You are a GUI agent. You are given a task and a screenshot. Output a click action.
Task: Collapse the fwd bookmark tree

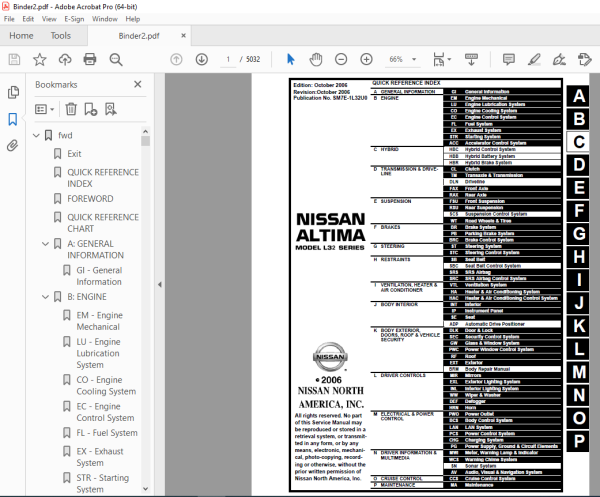pyautogui.click(x=36, y=135)
